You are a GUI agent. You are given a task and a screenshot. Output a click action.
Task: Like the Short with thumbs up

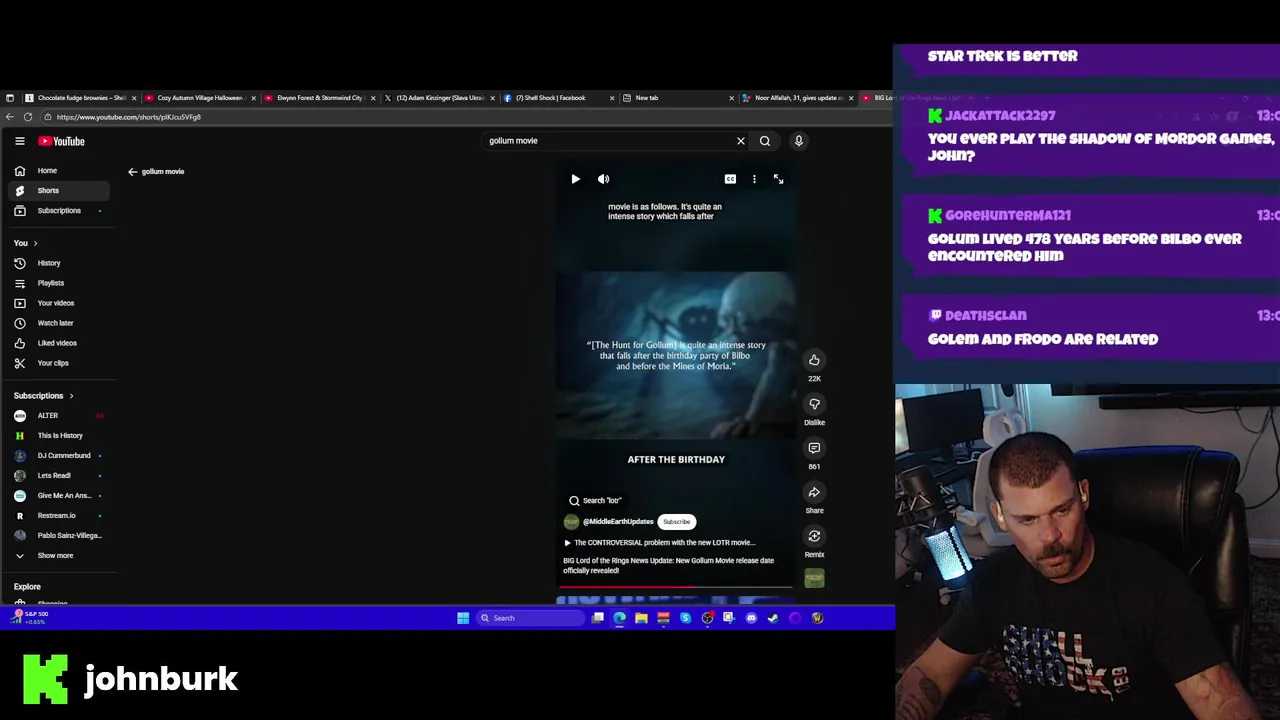(814, 360)
